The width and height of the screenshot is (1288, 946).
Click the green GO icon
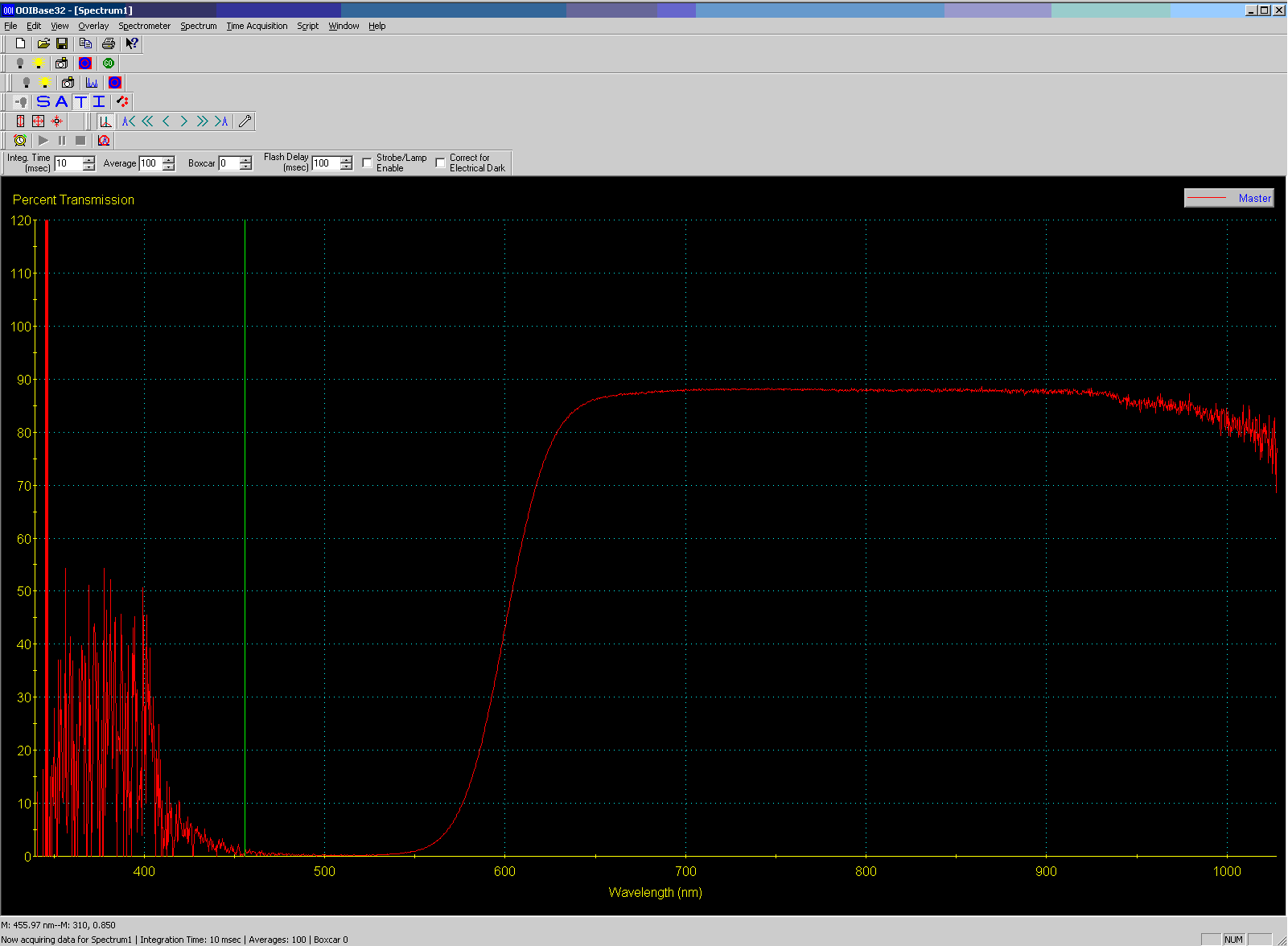tap(109, 63)
